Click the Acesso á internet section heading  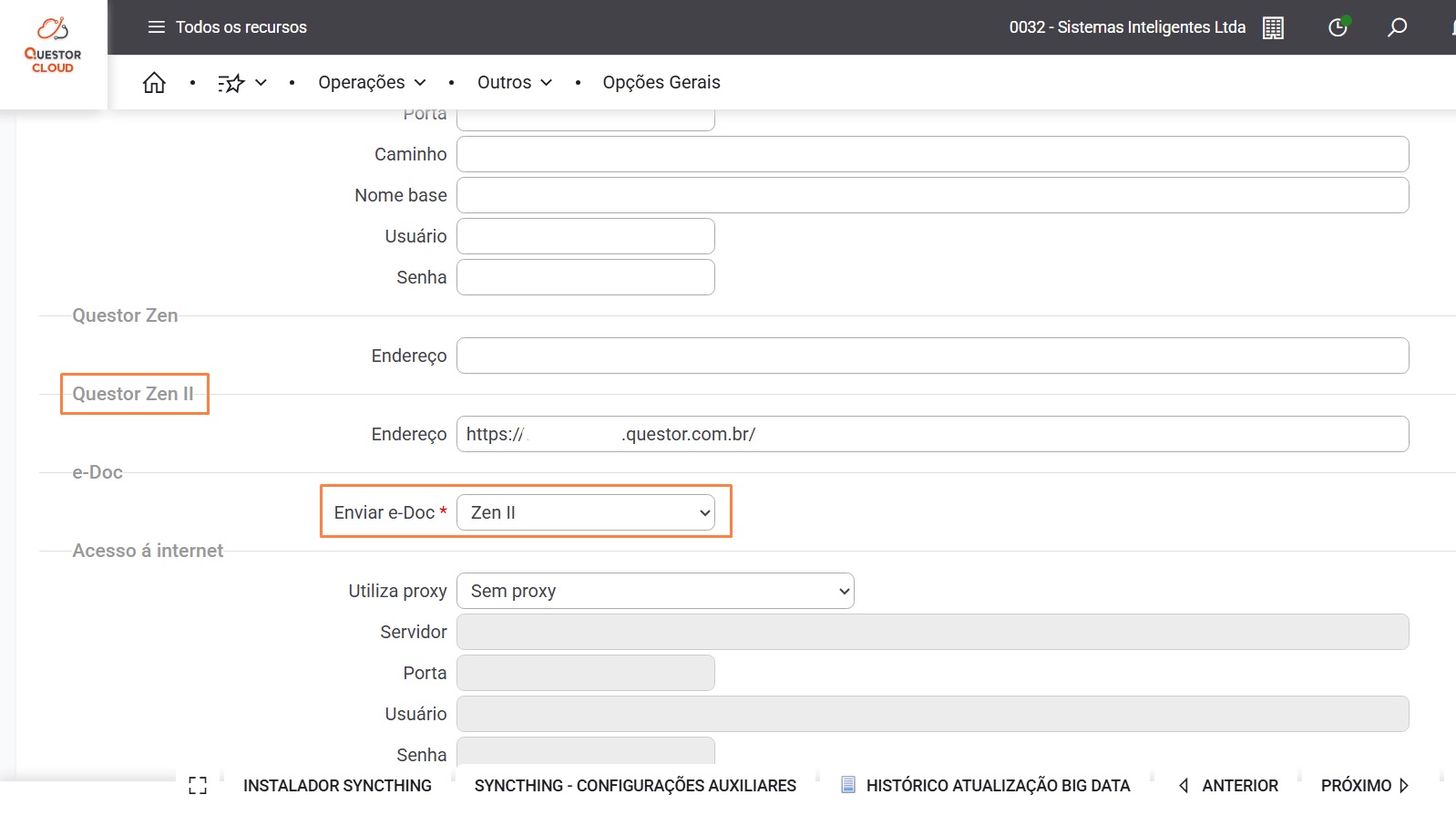148,551
